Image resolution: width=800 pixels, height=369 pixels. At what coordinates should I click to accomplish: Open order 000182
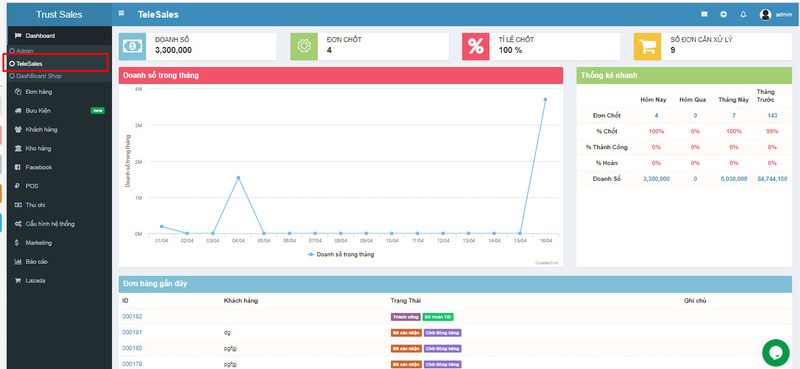(132, 317)
